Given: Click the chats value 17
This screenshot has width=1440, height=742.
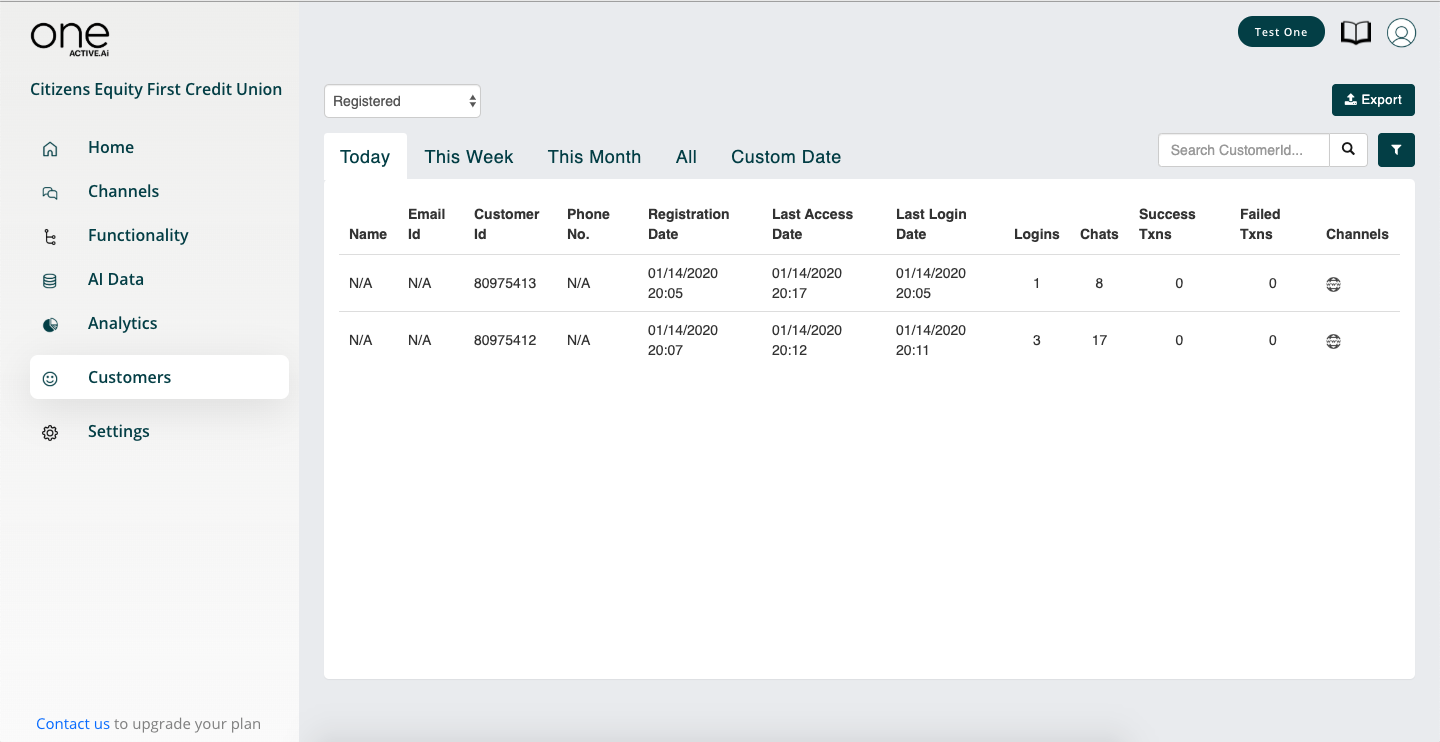Looking at the screenshot, I should click(x=1099, y=340).
